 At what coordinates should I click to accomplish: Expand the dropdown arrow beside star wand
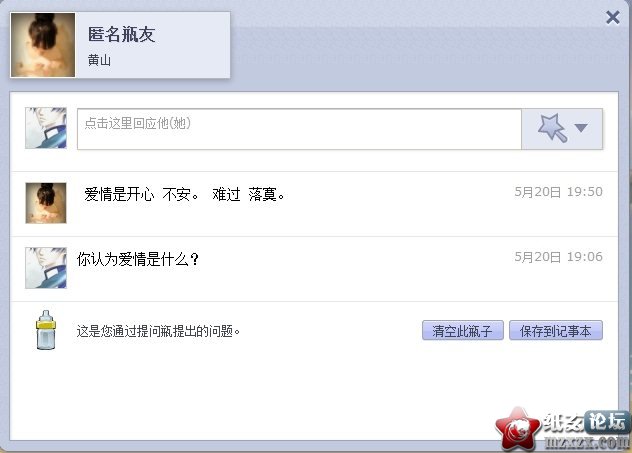click(x=581, y=128)
